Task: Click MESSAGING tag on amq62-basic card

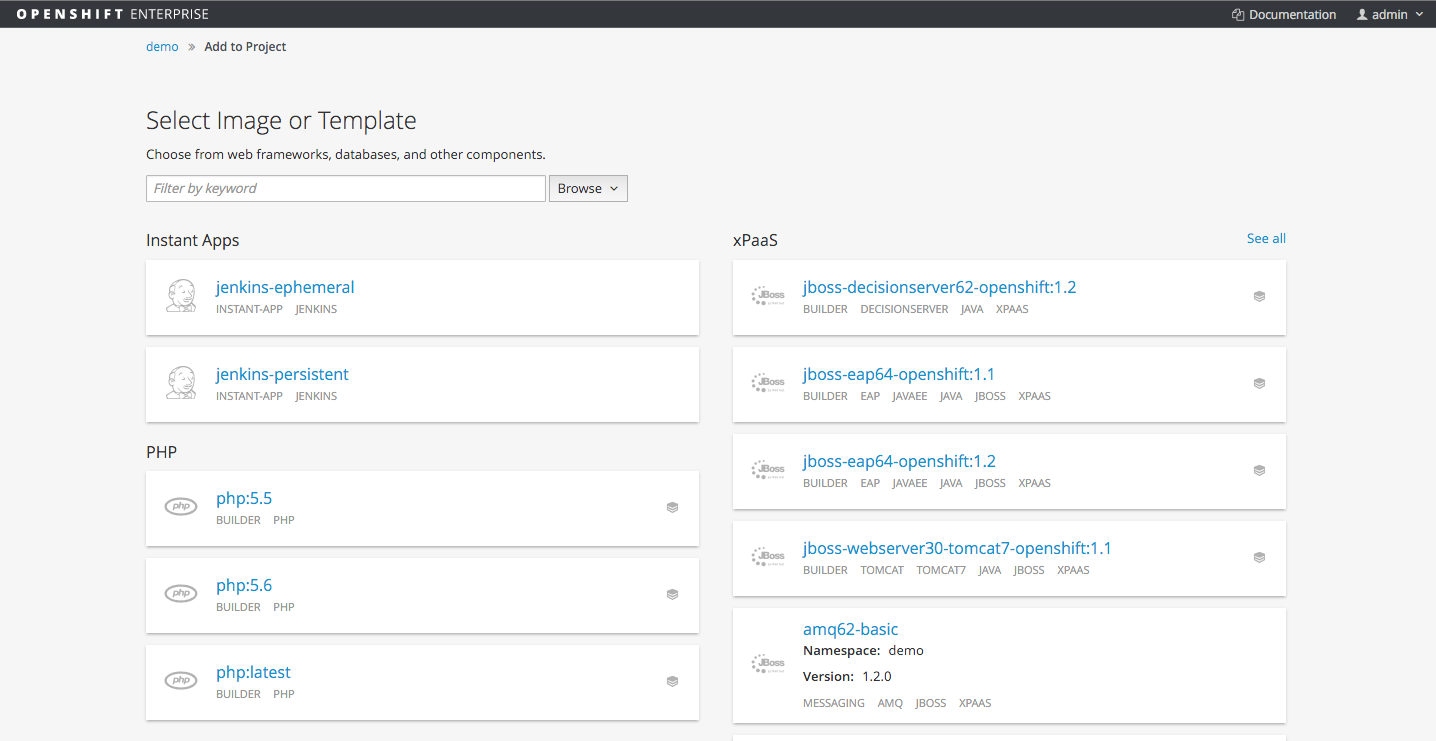Action: [x=834, y=703]
